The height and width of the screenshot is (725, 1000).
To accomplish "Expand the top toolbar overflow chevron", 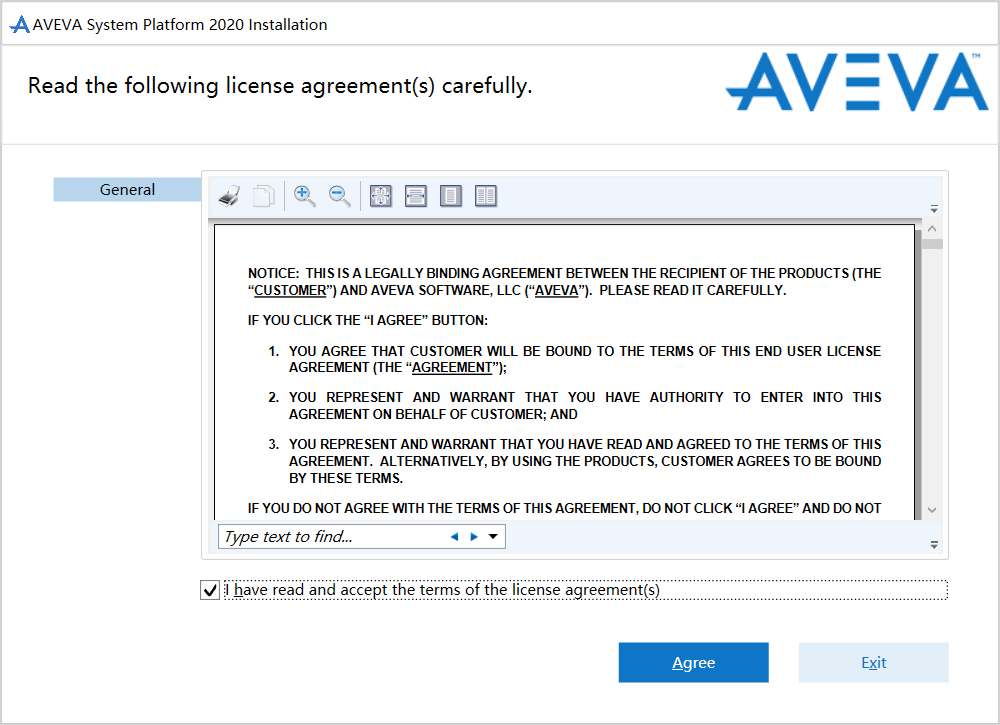I will [934, 209].
